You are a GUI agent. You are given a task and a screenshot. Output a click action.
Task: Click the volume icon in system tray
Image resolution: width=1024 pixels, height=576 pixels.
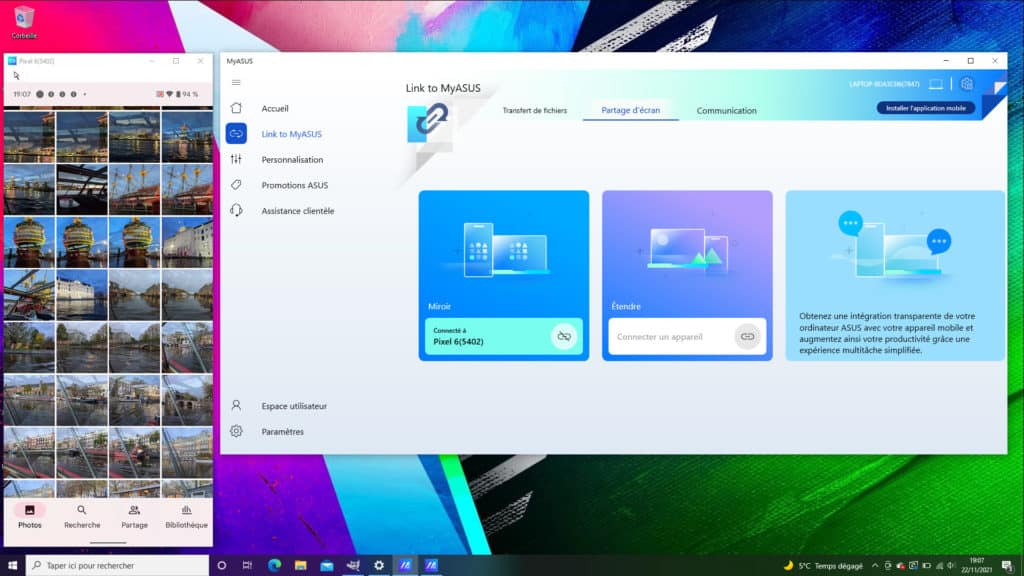[x=952, y=566]
